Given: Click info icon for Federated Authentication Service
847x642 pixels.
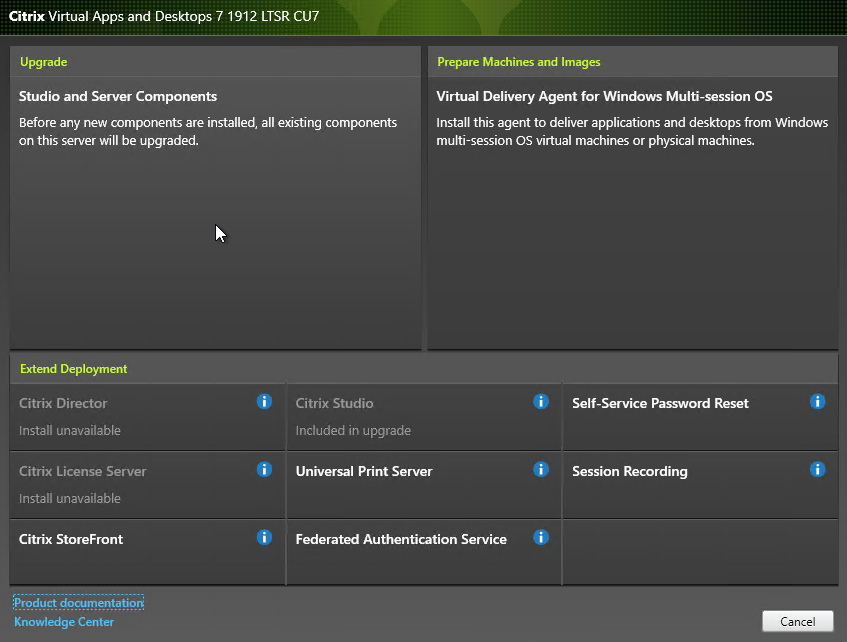Looking at the screenshot, I should (541, 538).
